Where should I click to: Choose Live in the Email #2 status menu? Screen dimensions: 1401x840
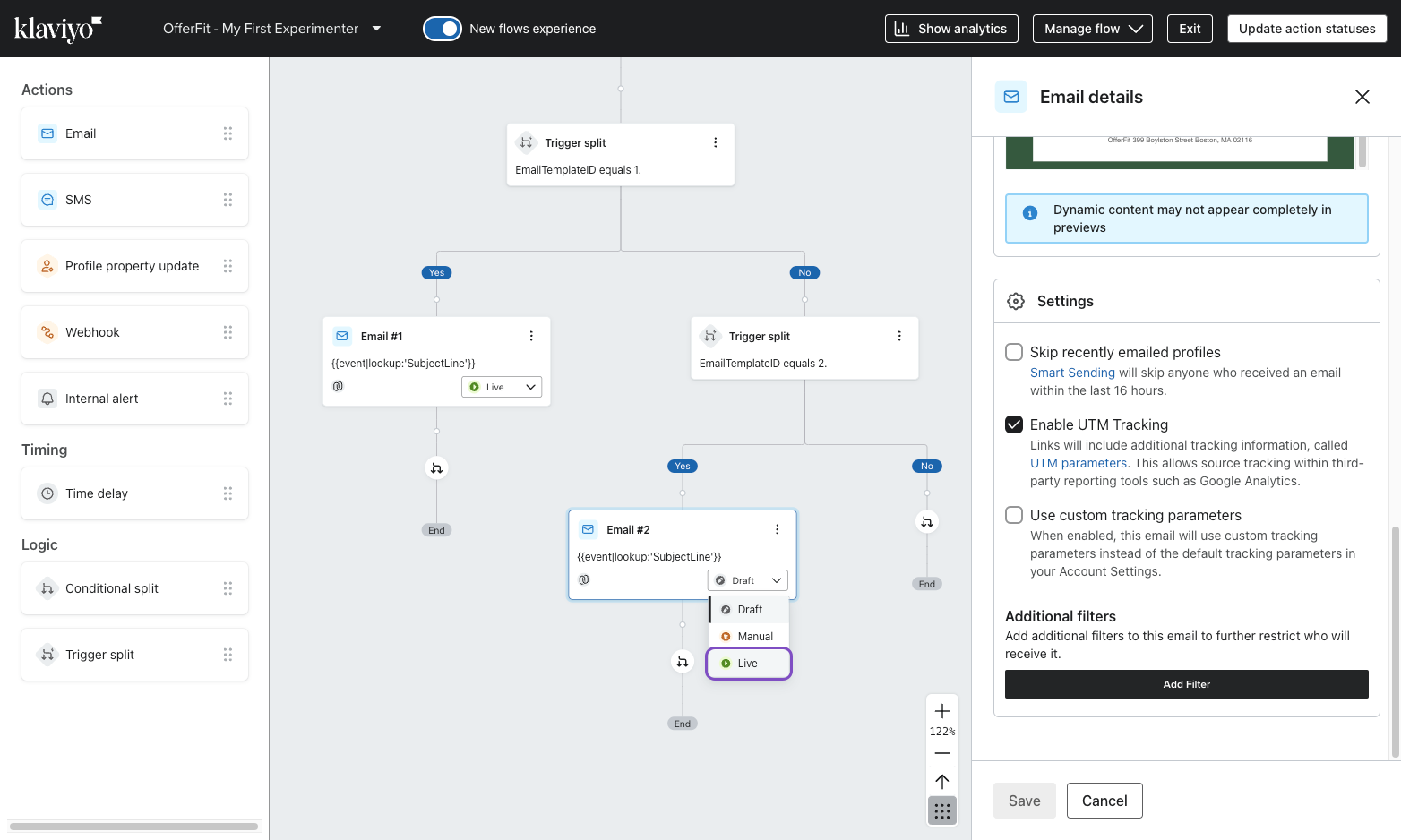pos(749,663)
